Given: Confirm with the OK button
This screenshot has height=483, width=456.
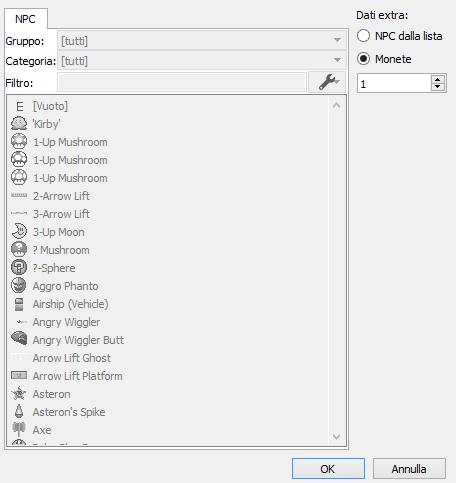Looking at the screenshot, I should pyautogui.click(x=328, y=469).
